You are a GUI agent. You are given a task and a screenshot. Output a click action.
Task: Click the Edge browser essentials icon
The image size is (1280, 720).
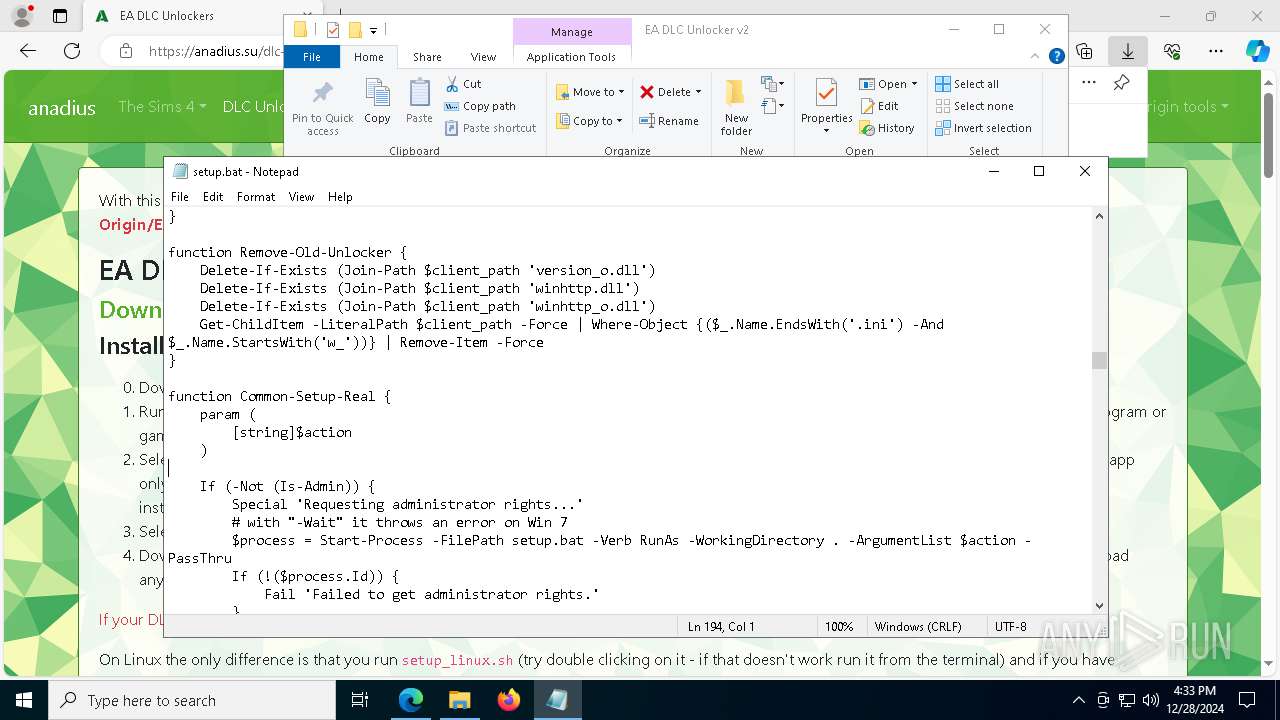(x=1172, y=50)
